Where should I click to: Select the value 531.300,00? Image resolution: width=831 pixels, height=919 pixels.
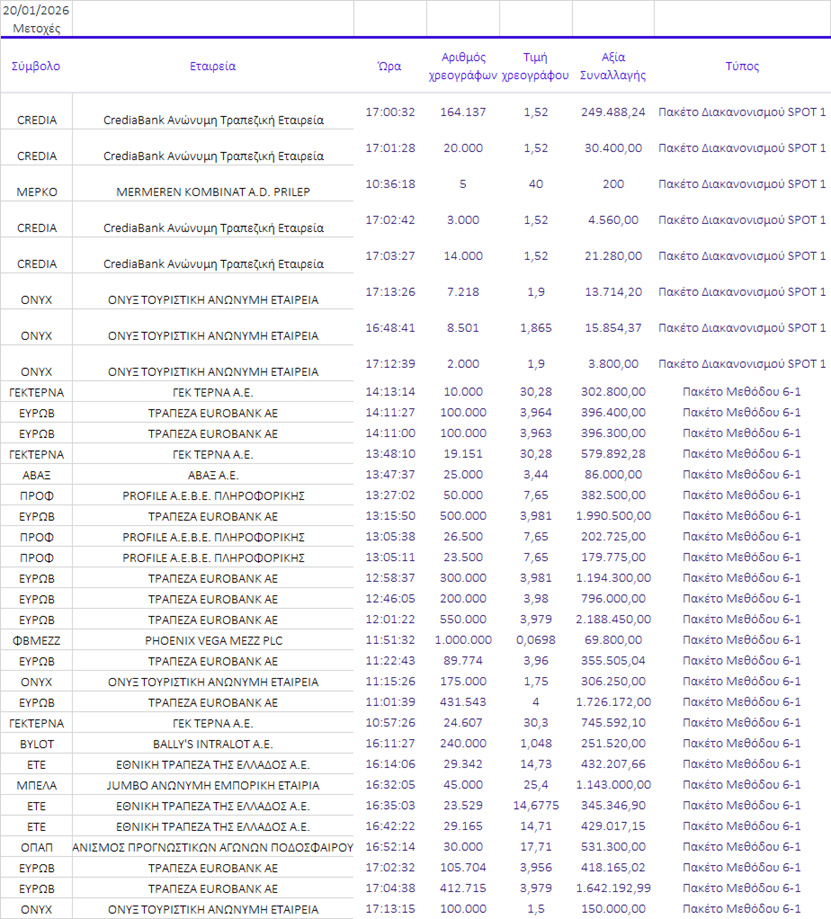pyautogui.click(x=613, y=847)
